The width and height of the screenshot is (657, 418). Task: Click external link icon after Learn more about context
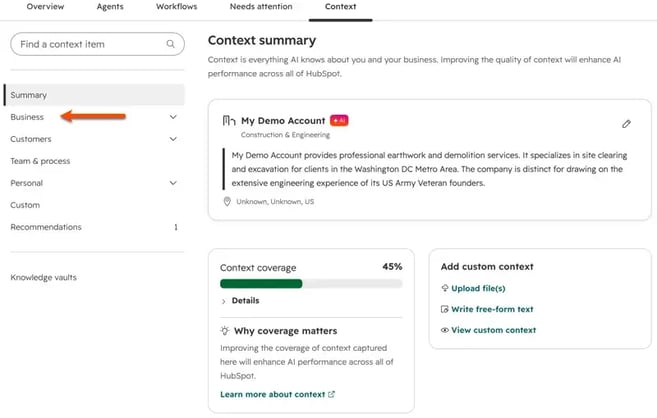331,394
